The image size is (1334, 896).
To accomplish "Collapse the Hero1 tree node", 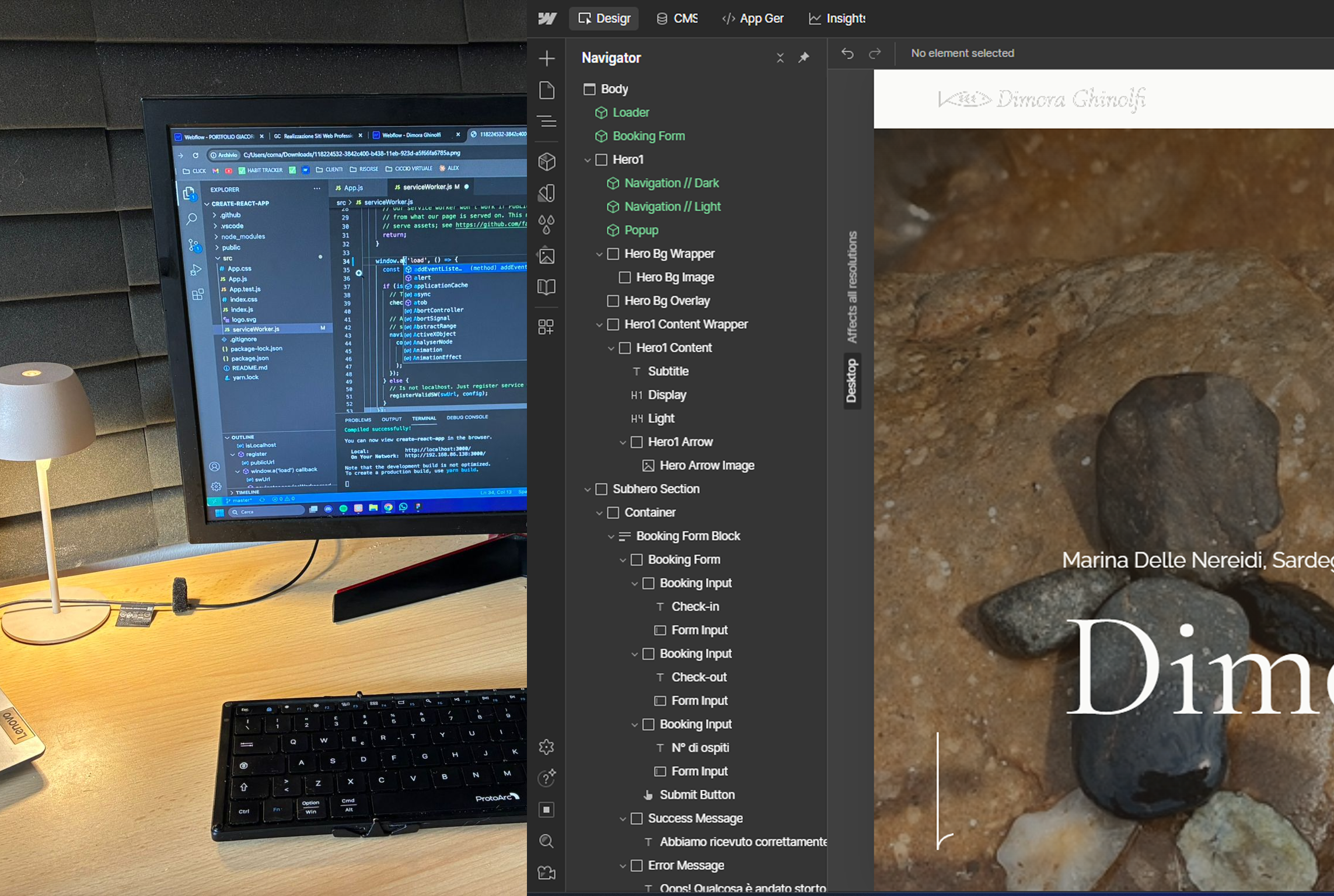I will click(x=588, y=160).
